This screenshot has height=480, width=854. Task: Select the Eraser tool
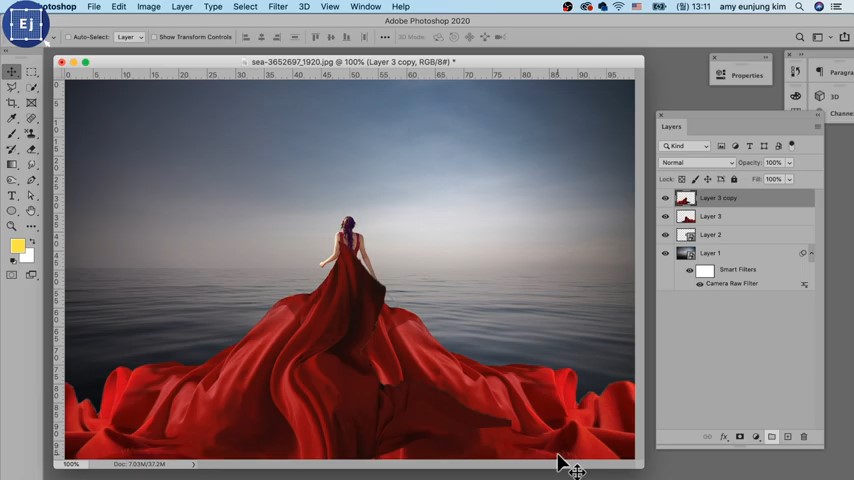point(31,149)
